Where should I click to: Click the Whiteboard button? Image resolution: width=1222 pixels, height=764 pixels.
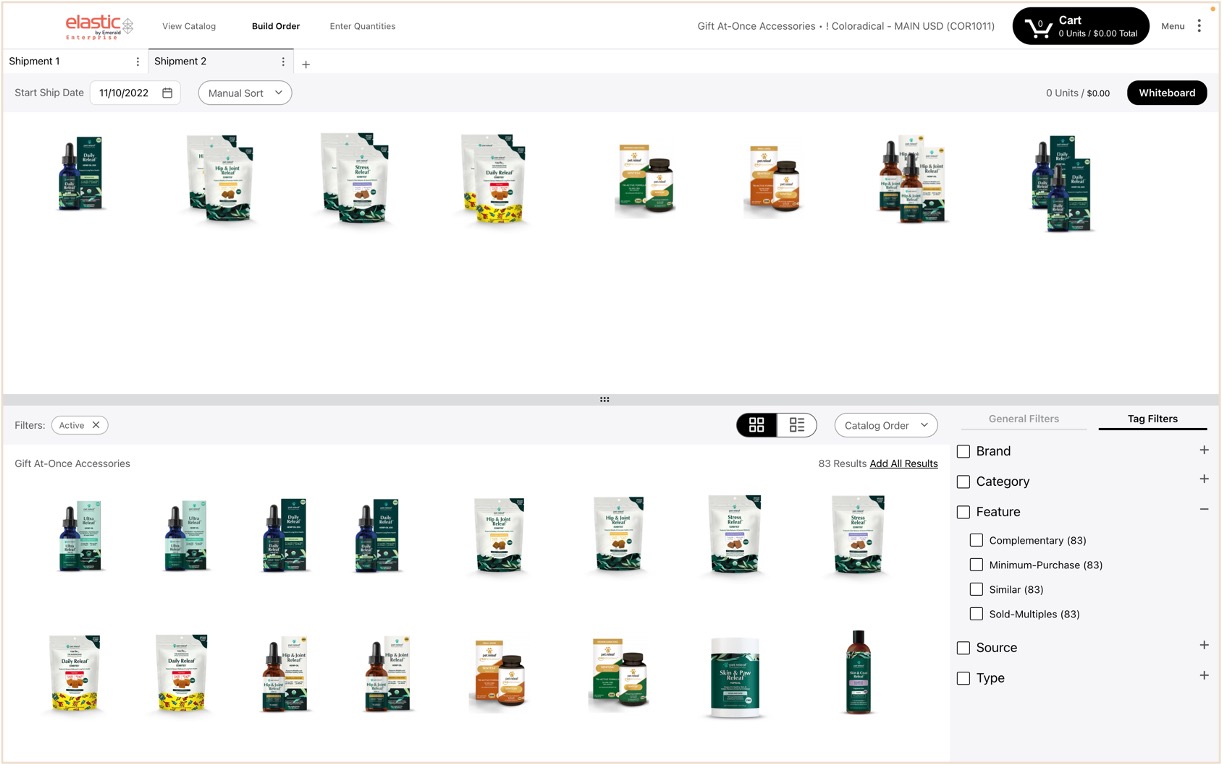pyautogui.click(x=1166, y=92)
